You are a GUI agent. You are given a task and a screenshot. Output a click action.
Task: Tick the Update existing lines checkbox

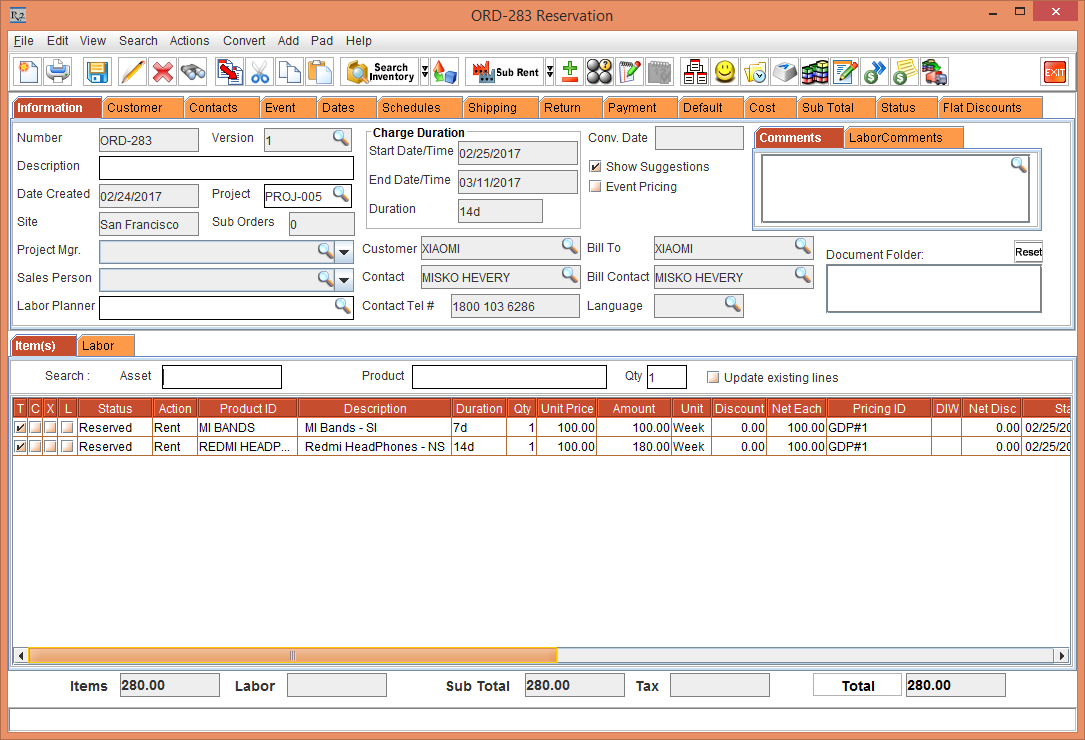click(713, 378)
